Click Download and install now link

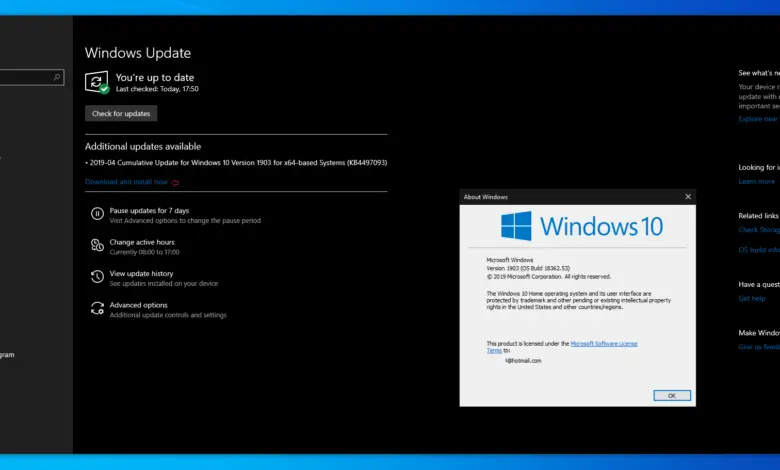(x=126, y=182)
